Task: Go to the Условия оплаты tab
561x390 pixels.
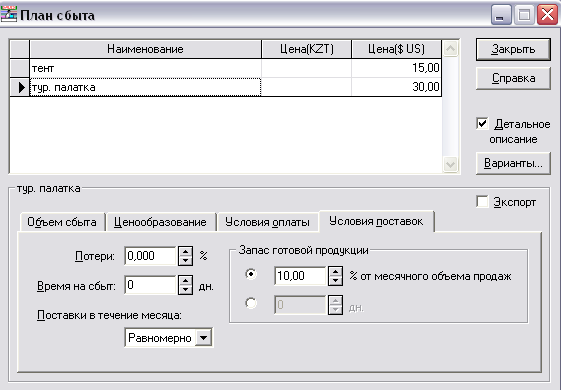Action: (x=267, y=222)
